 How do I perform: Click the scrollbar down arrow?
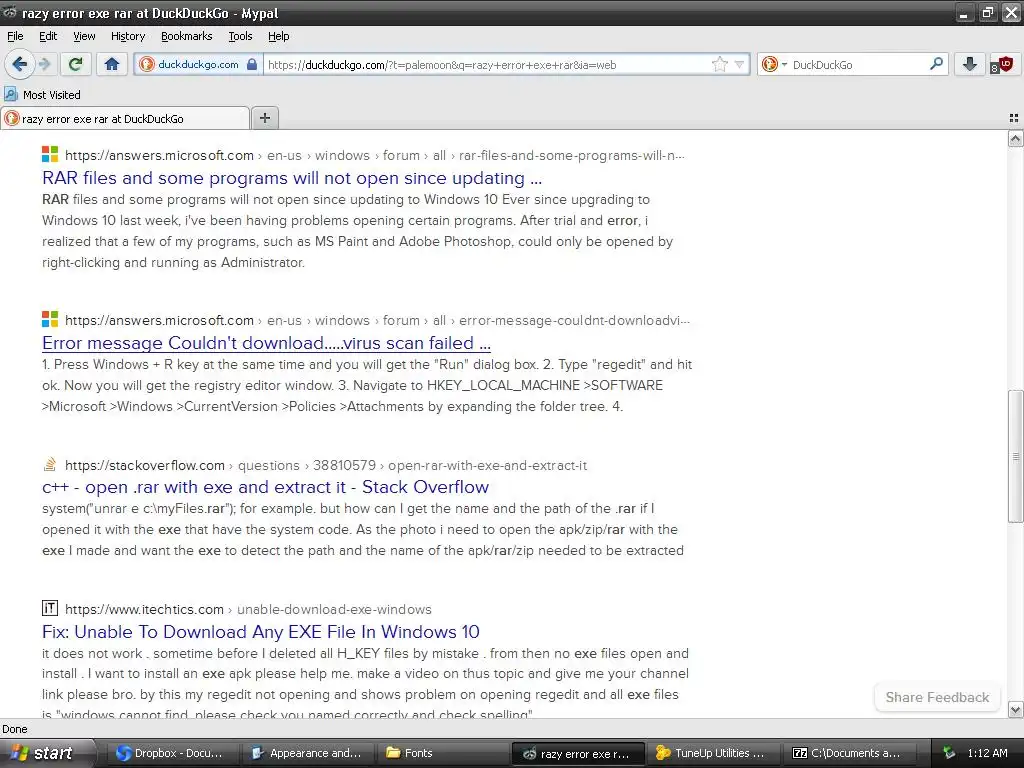pyautogui.click(x=1015, y=709)
